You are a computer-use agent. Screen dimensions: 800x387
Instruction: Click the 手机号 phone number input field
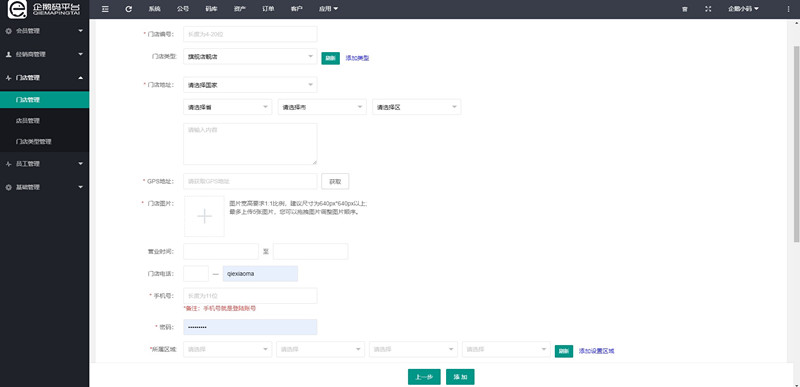(x=250, y=296)
